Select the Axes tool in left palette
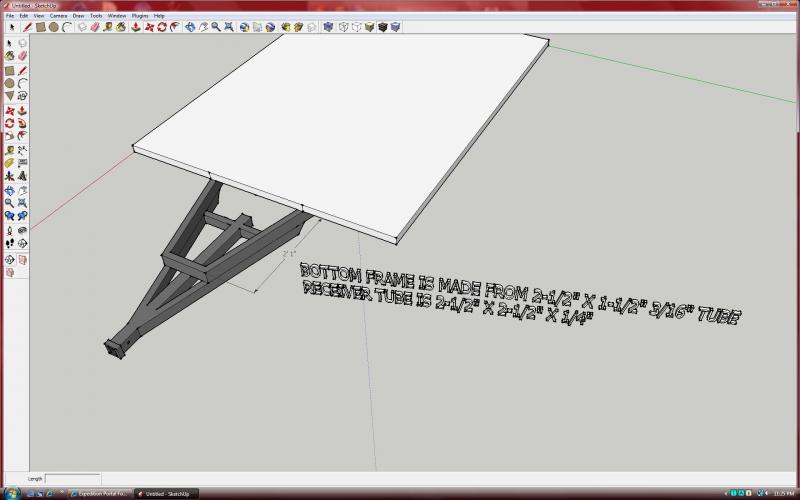 (x=9, y=176)
